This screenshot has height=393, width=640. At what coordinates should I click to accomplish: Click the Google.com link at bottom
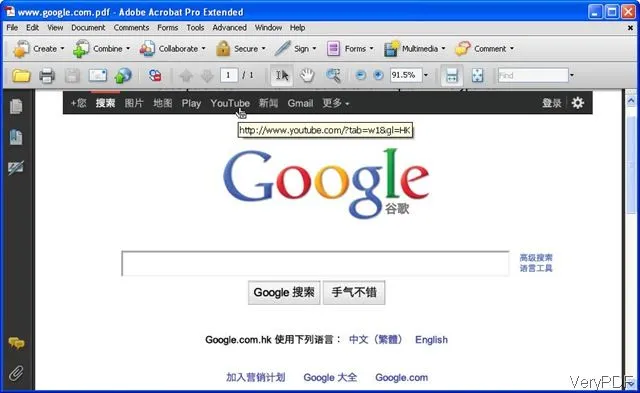pyautogui.click(x=402, y=377)
